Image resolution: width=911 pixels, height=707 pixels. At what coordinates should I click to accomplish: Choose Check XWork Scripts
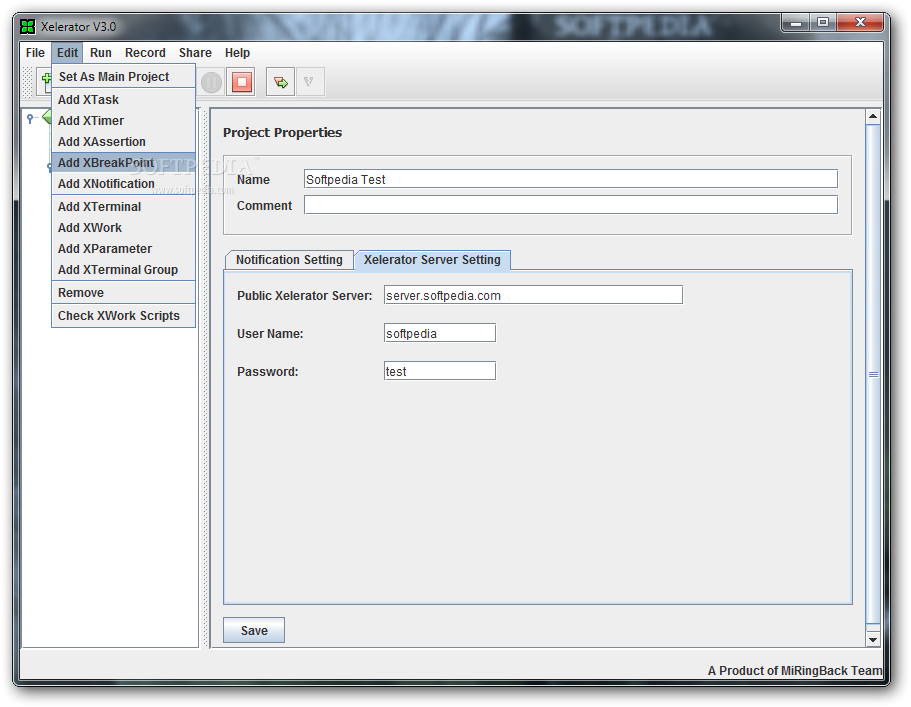pos(123,316)
